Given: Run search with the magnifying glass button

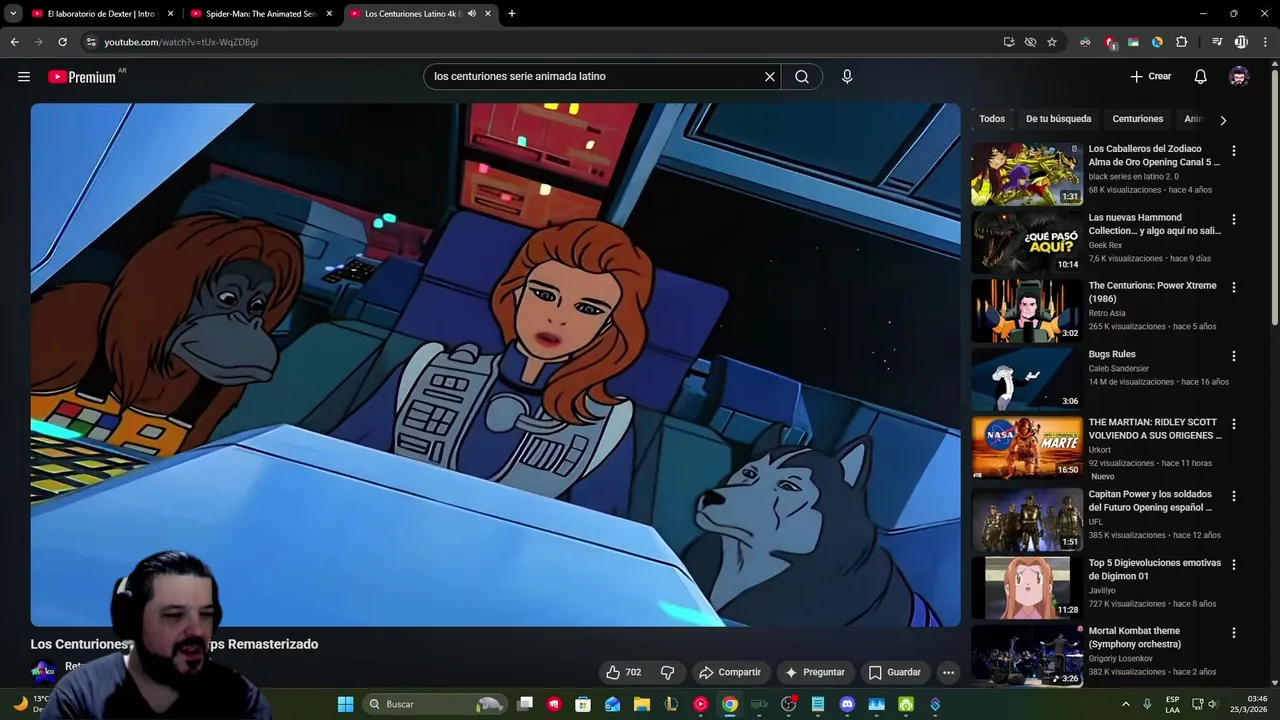Looking at the screenshot, I should [x=802, y=77].
